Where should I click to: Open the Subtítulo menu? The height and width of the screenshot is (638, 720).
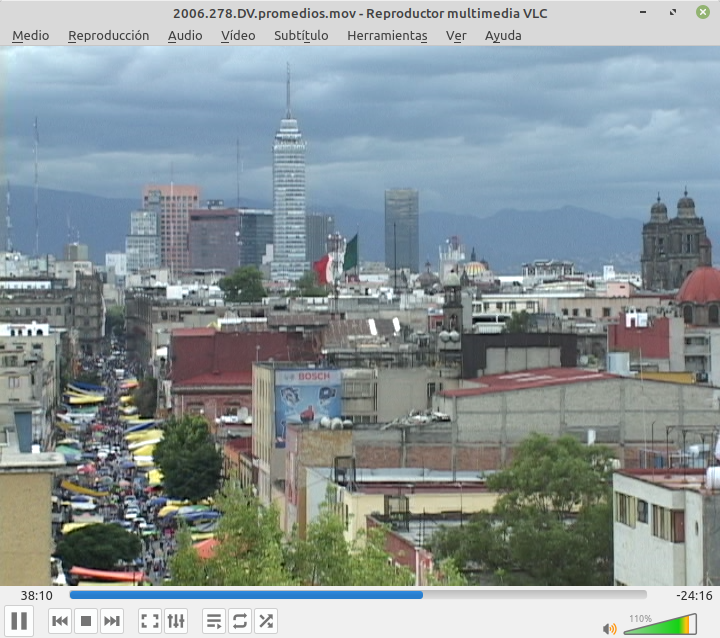click(x=301, y=35)
